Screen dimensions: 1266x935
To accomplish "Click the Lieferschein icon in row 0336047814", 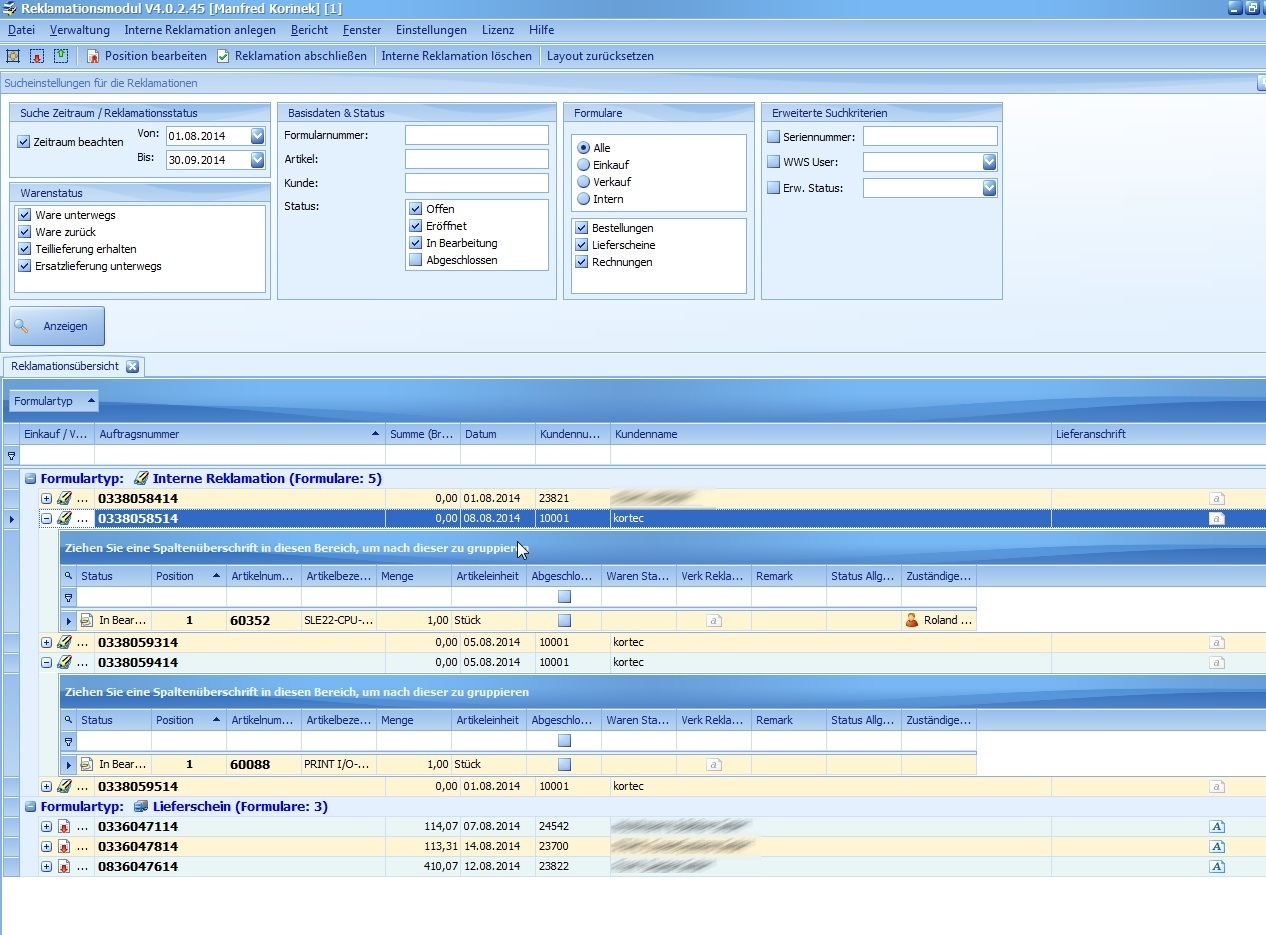I will 64,846.
